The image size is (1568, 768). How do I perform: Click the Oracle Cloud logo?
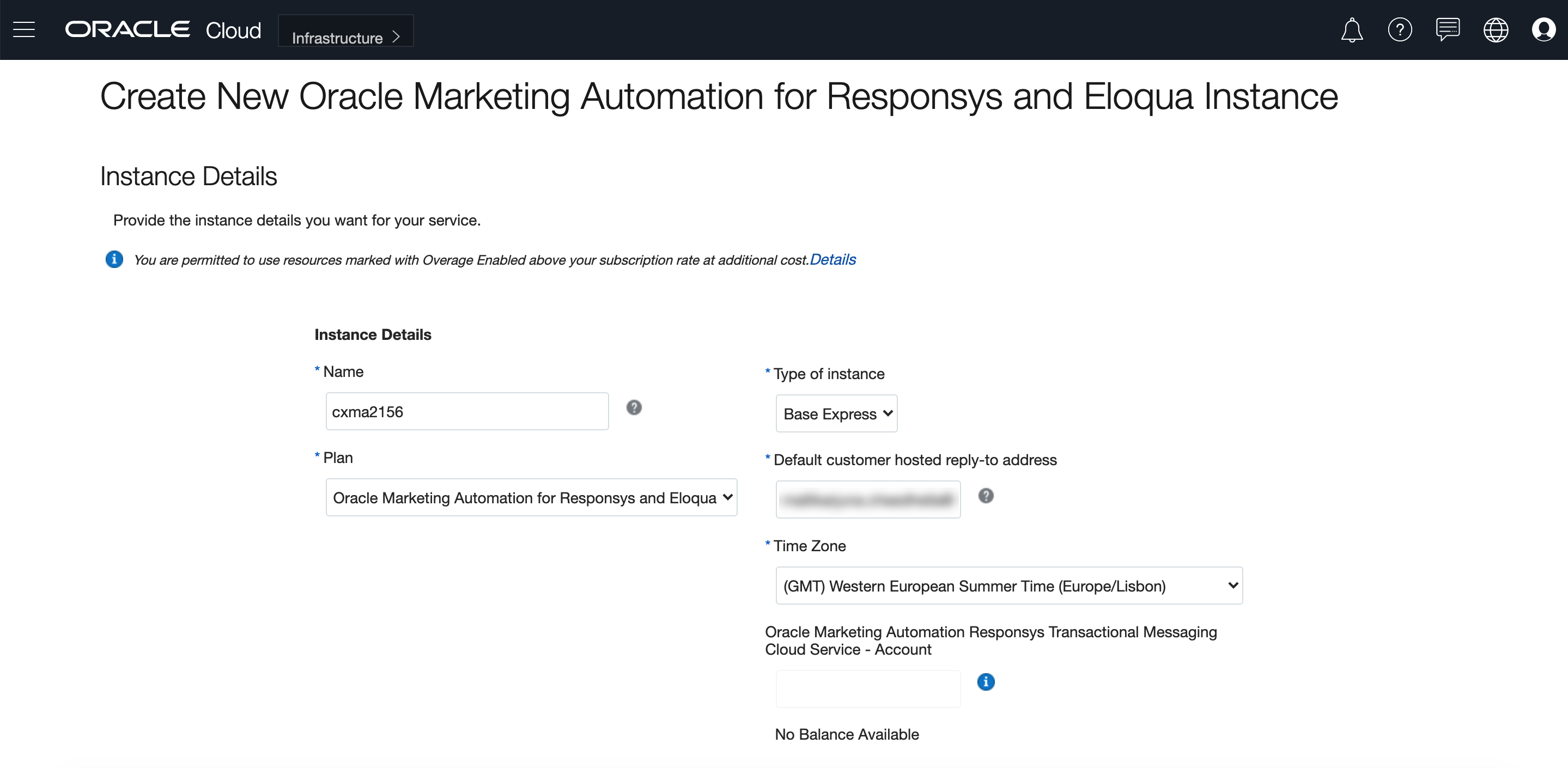[162, 30]
